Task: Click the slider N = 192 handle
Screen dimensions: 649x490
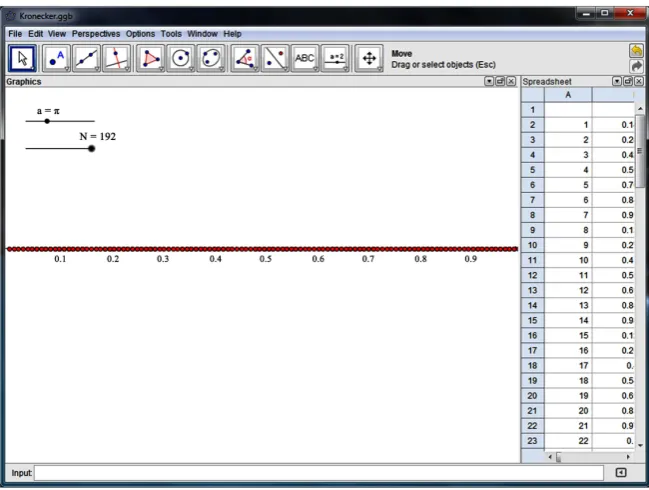Action: (x=91, y=149)
